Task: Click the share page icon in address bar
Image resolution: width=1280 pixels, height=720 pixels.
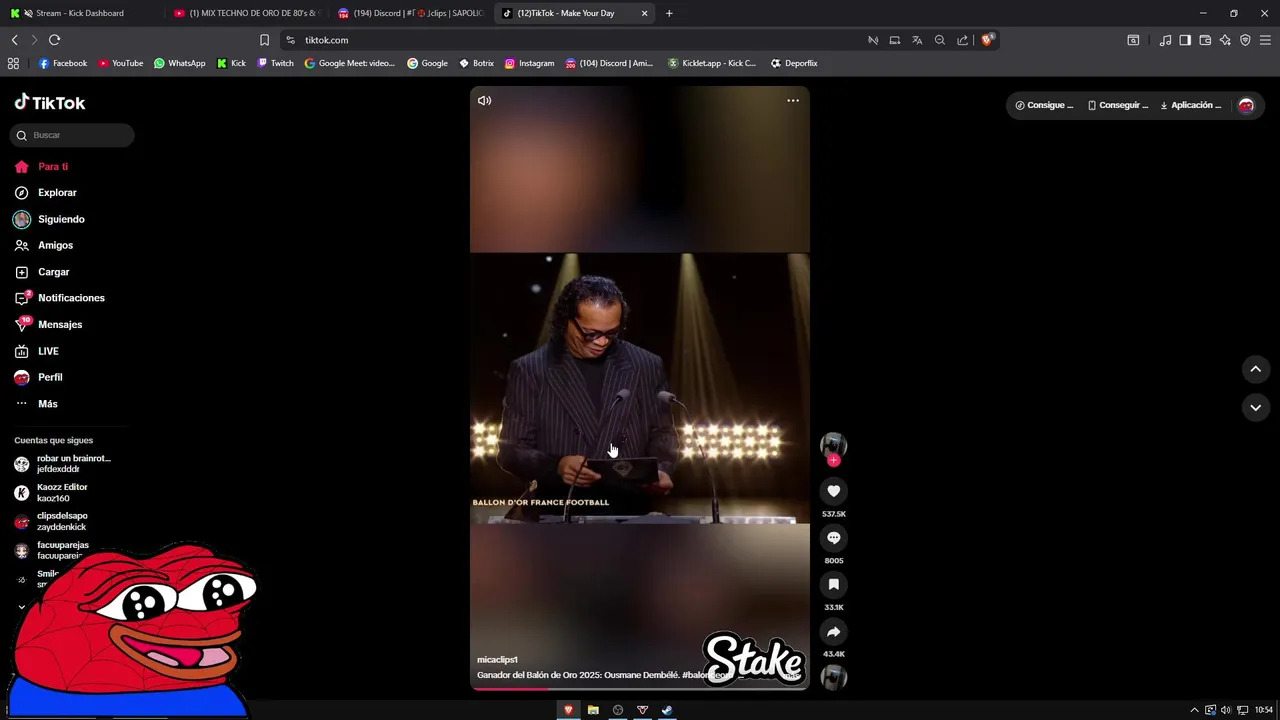Action: [962, 40]
